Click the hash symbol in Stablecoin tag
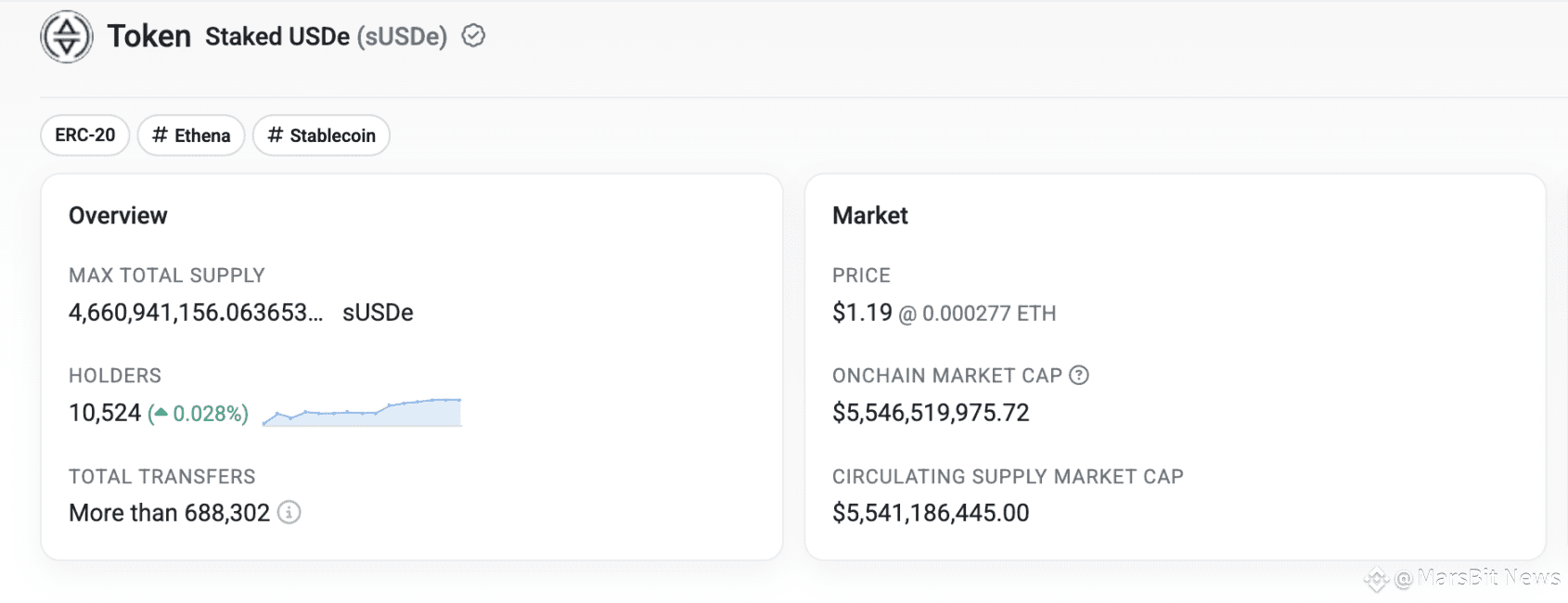Screen dimensions: 1568x603 (275, 135)
